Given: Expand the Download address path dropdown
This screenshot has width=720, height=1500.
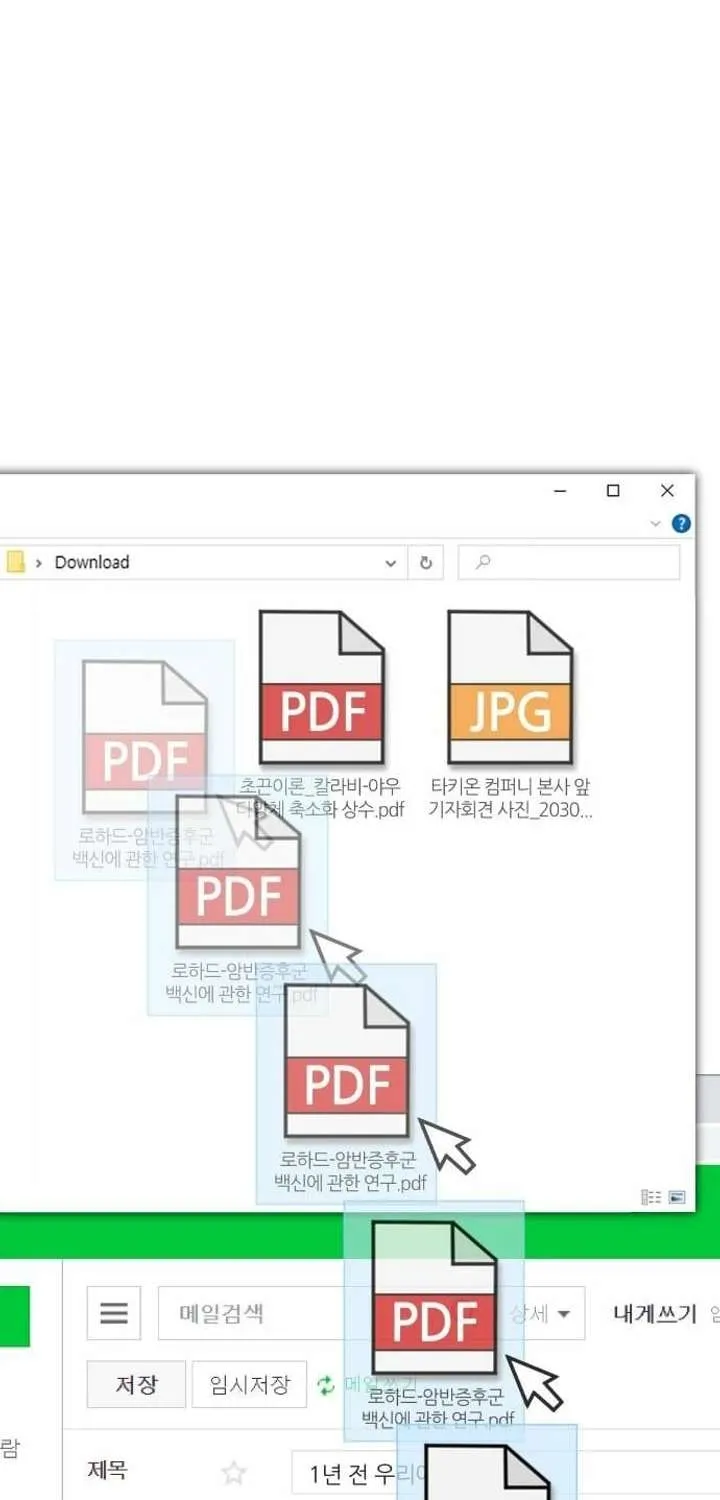Looking at the screenshot, I should [391, 563].
